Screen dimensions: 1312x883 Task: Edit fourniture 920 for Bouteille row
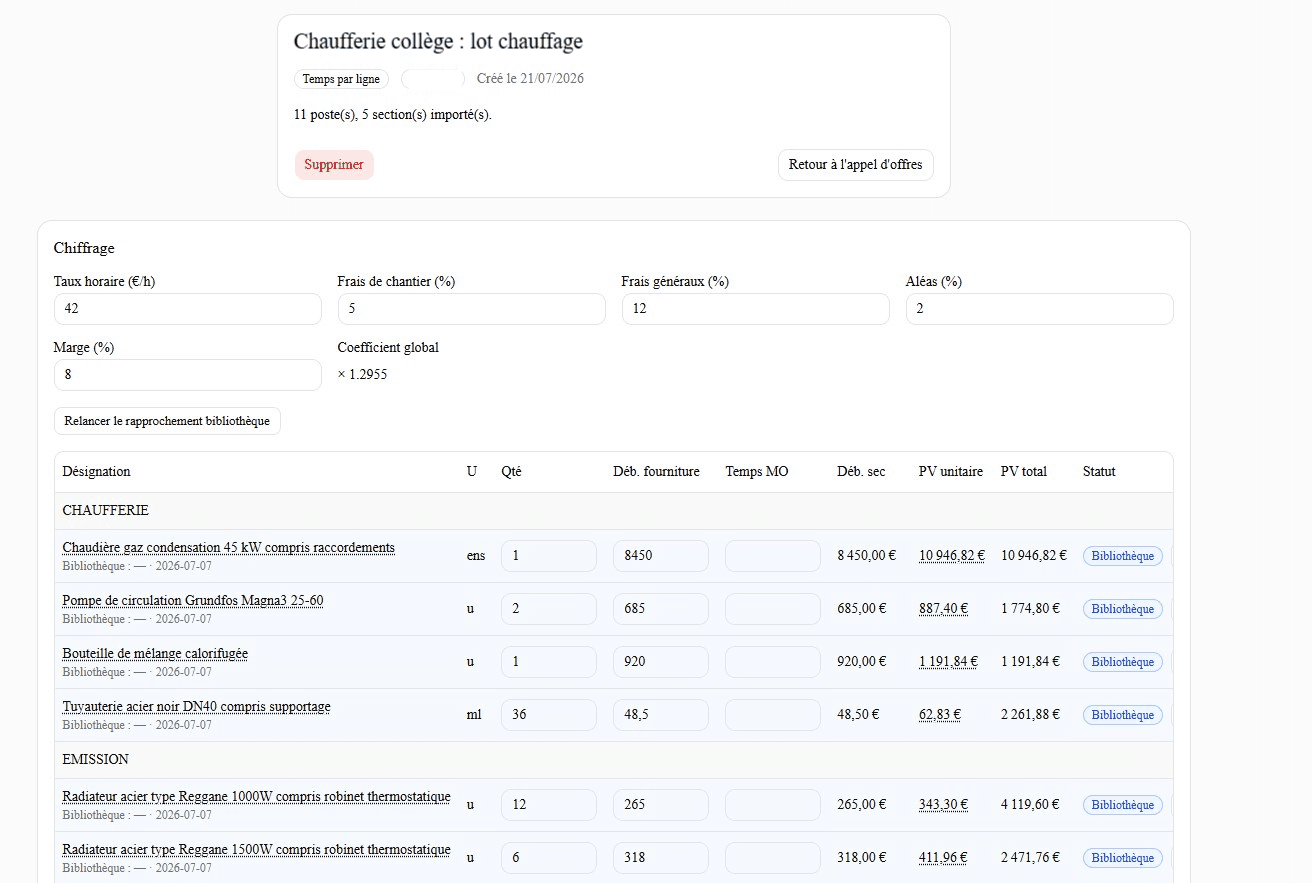coord(661,662)
